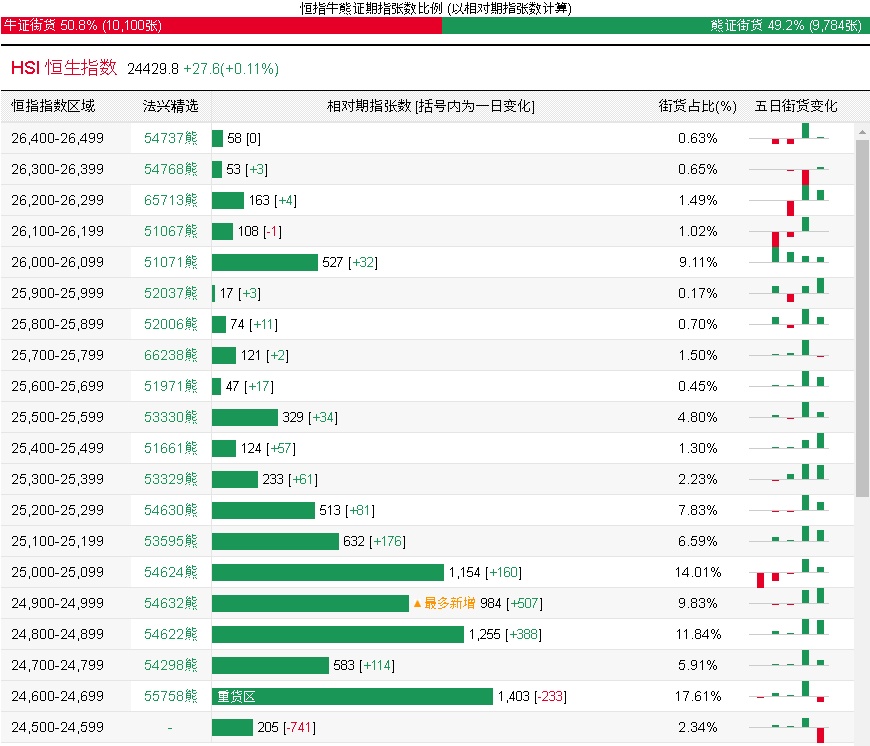This screenshot has width=870, height=746.
Task: Click the five-day chart for 25,000-25,099 row
Action: [797, 573]
